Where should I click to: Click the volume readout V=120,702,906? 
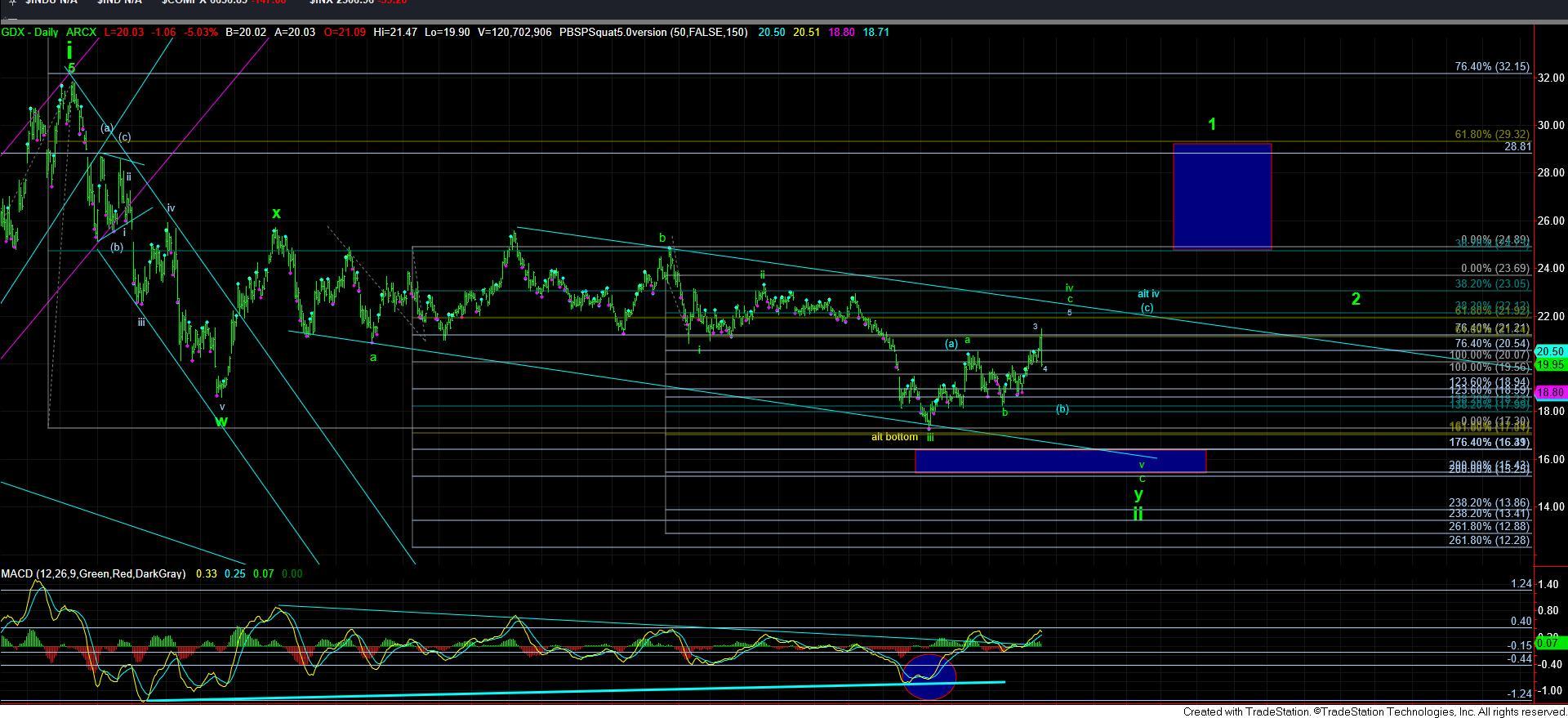pyautogui.click(x=514, y=33)
